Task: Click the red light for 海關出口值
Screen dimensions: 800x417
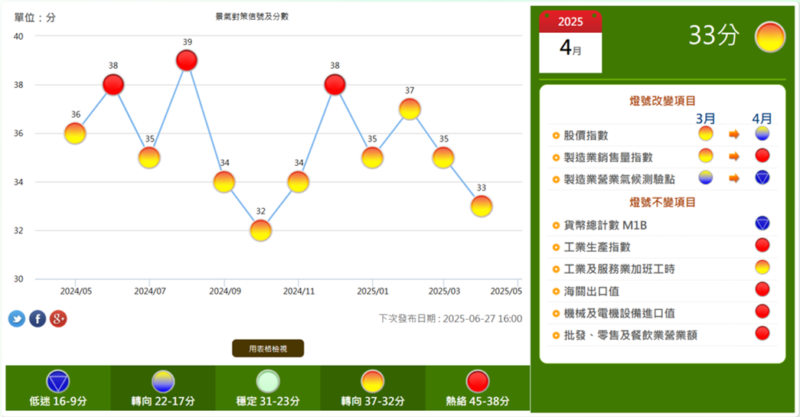Action: click(762, 289)
